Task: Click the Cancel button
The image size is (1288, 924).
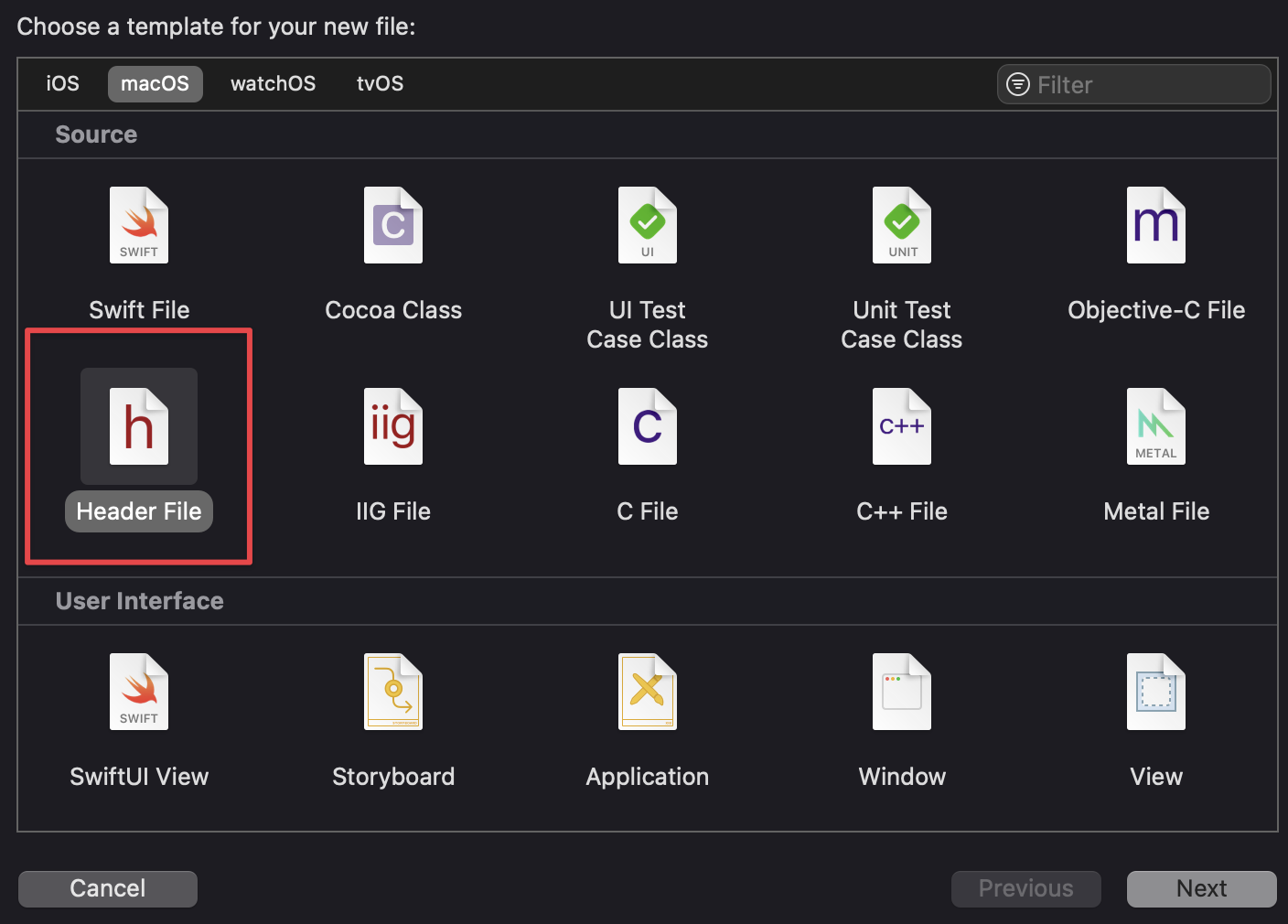Action: click(x=108, y=888)
